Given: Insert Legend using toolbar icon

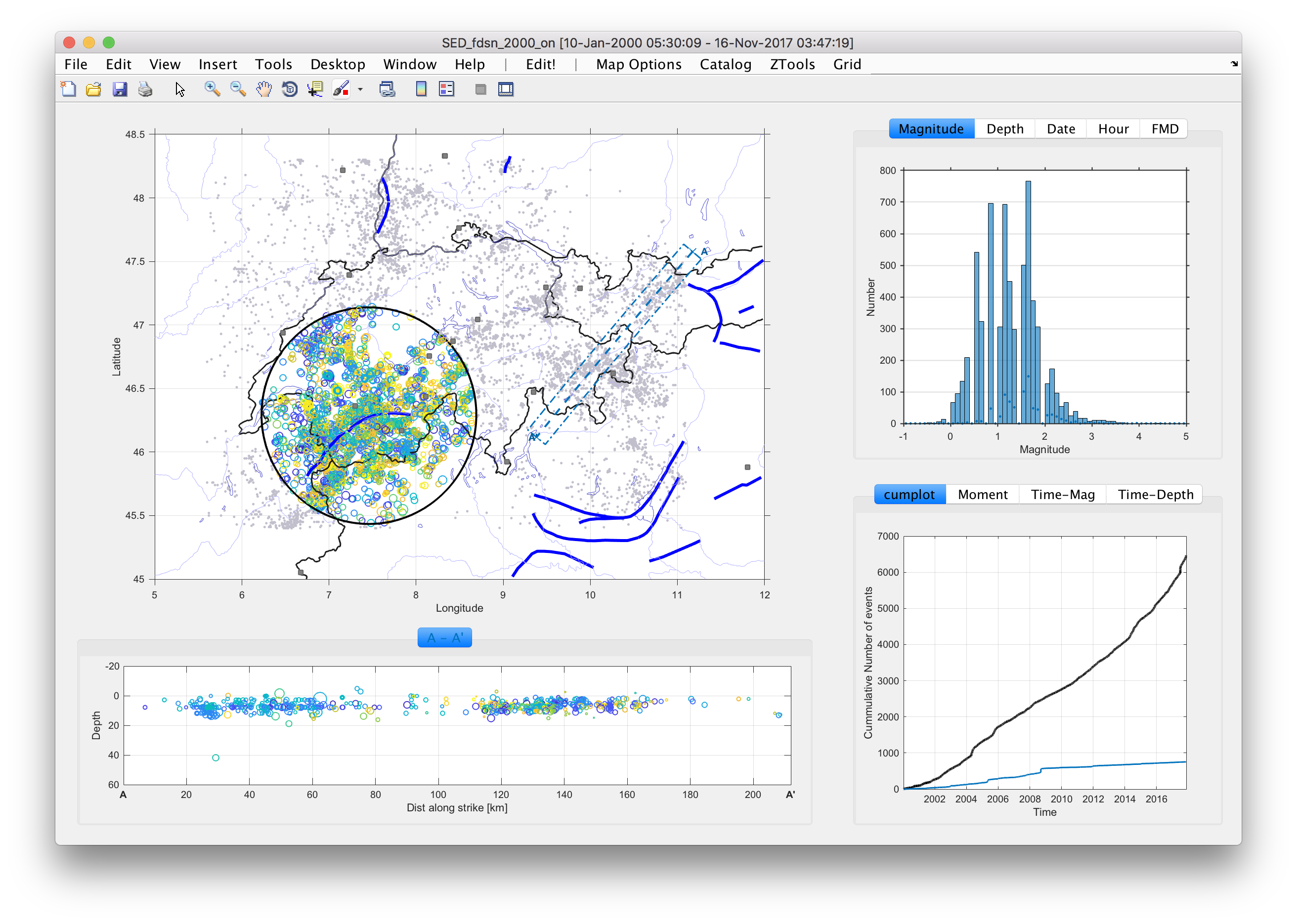Looking at the screenshot, I should tap(447, 89).
